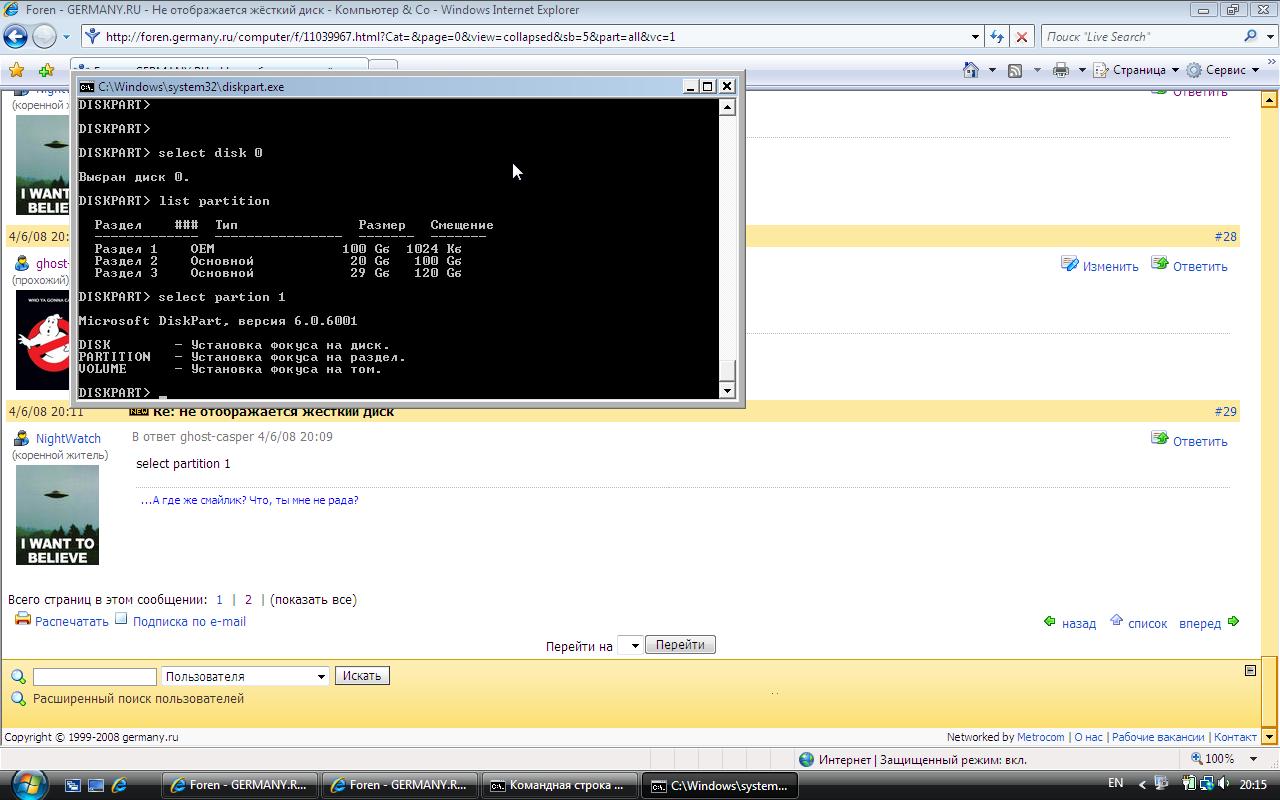Click the diskpart console vertical scrollbar down arrow
This screenshot has height=800, width=1280.
point(727,390)
